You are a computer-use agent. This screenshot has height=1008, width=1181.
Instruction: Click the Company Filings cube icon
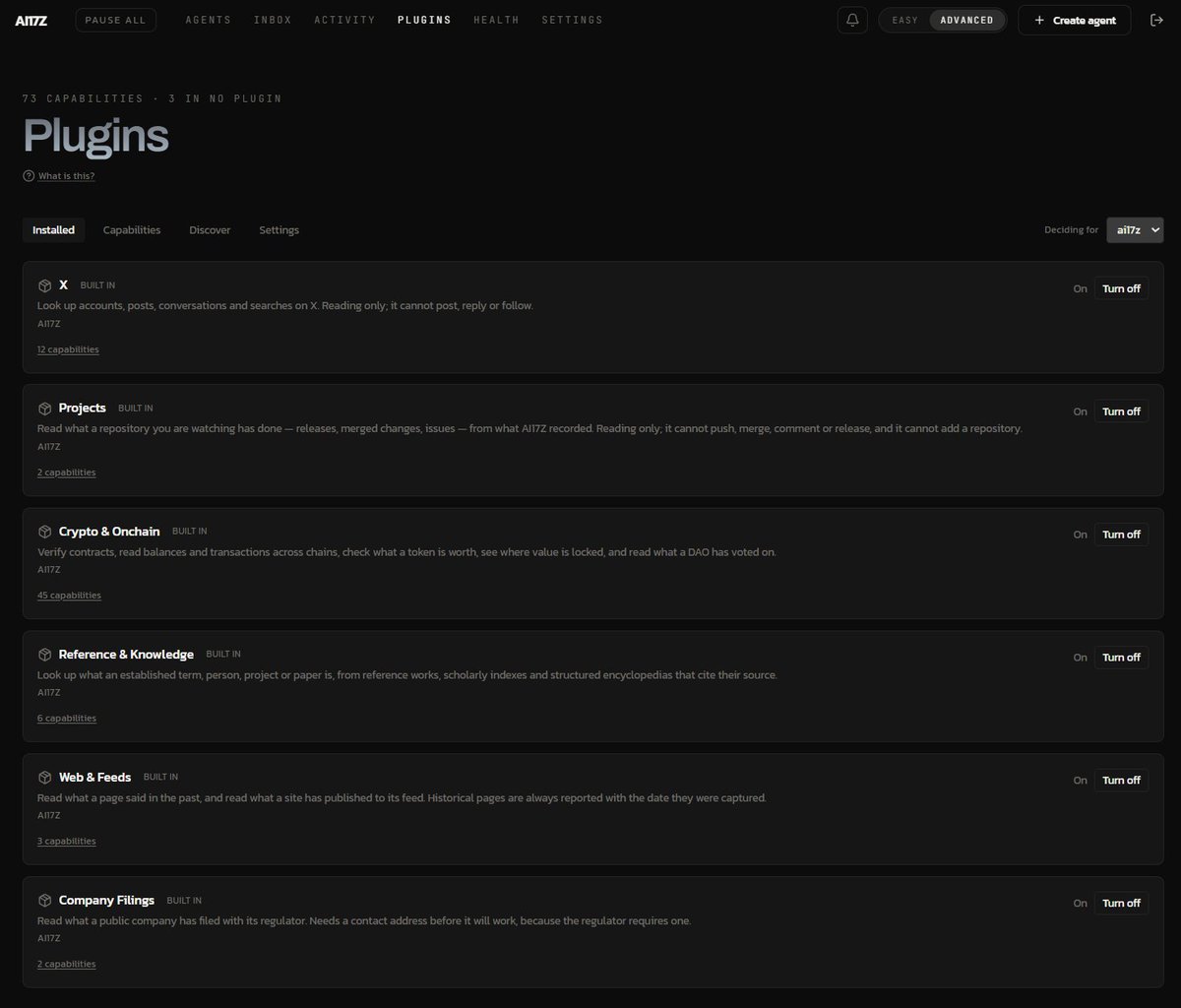pyautogui.click(x=44, y=901)
